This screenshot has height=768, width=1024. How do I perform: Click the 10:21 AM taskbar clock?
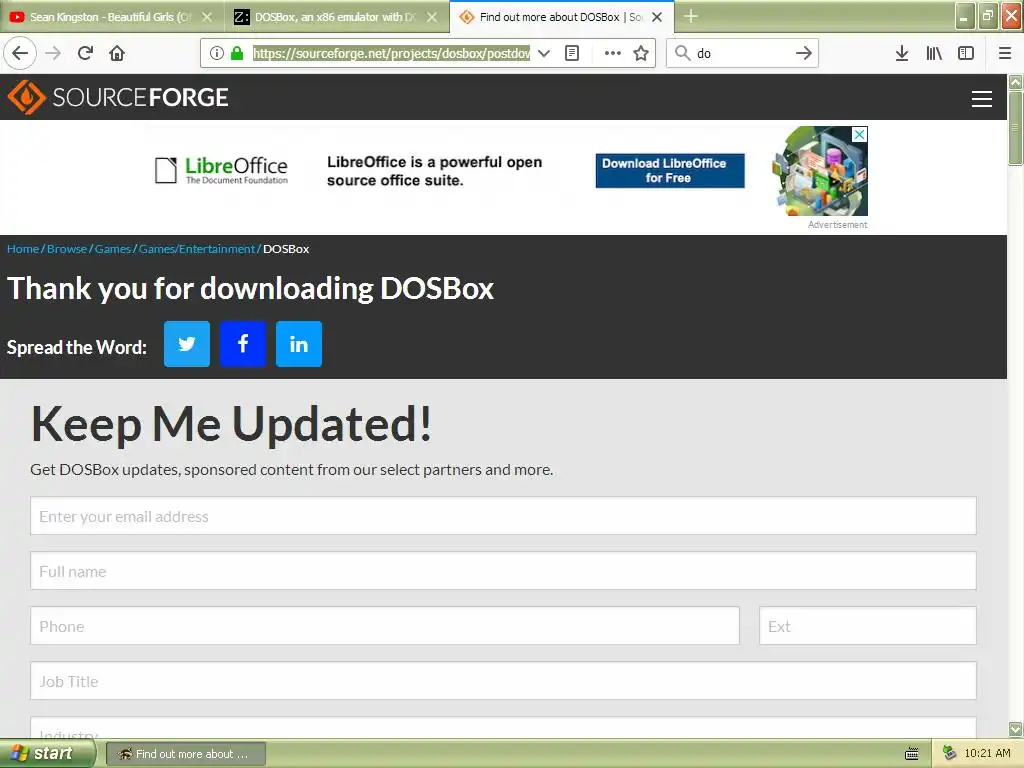(987, 754)
